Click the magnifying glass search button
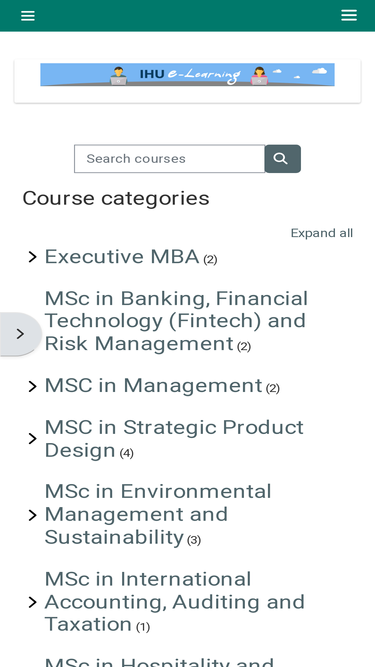 point(283,159)
